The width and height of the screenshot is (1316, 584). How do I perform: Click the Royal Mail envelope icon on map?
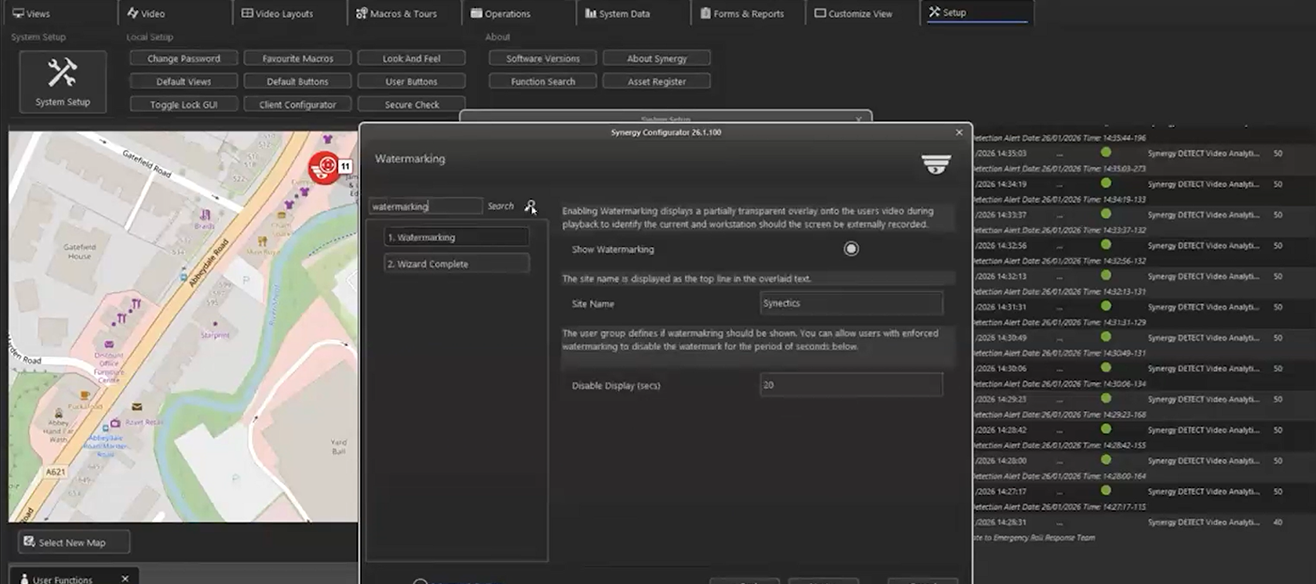point(137,406)
